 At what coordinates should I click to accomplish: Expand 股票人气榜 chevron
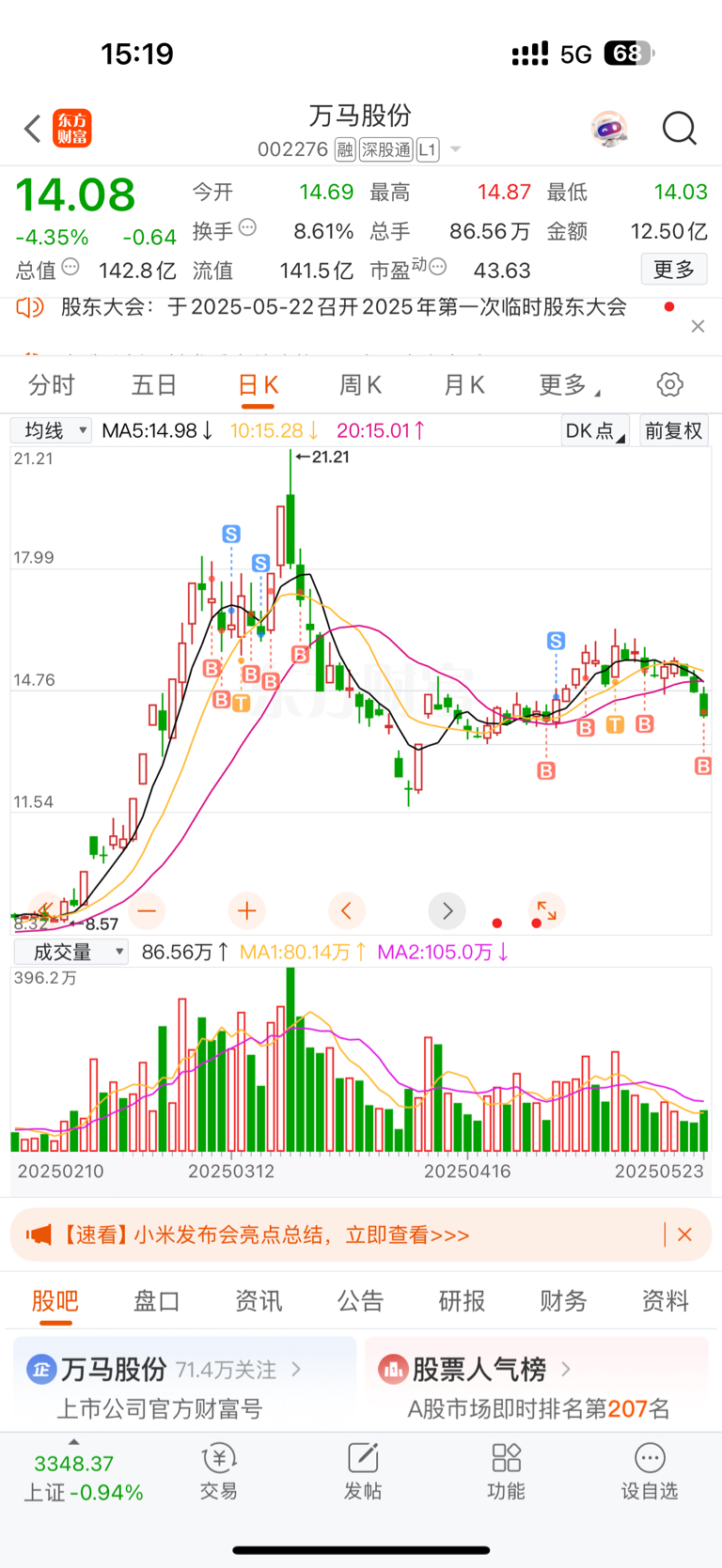click(x=566, y=1370)
